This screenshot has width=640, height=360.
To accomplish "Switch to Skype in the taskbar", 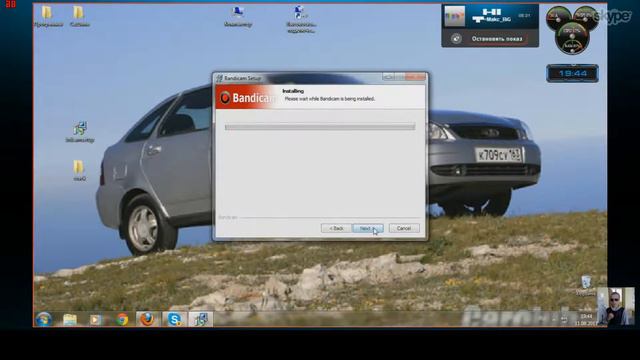I will tap(174, 319).
